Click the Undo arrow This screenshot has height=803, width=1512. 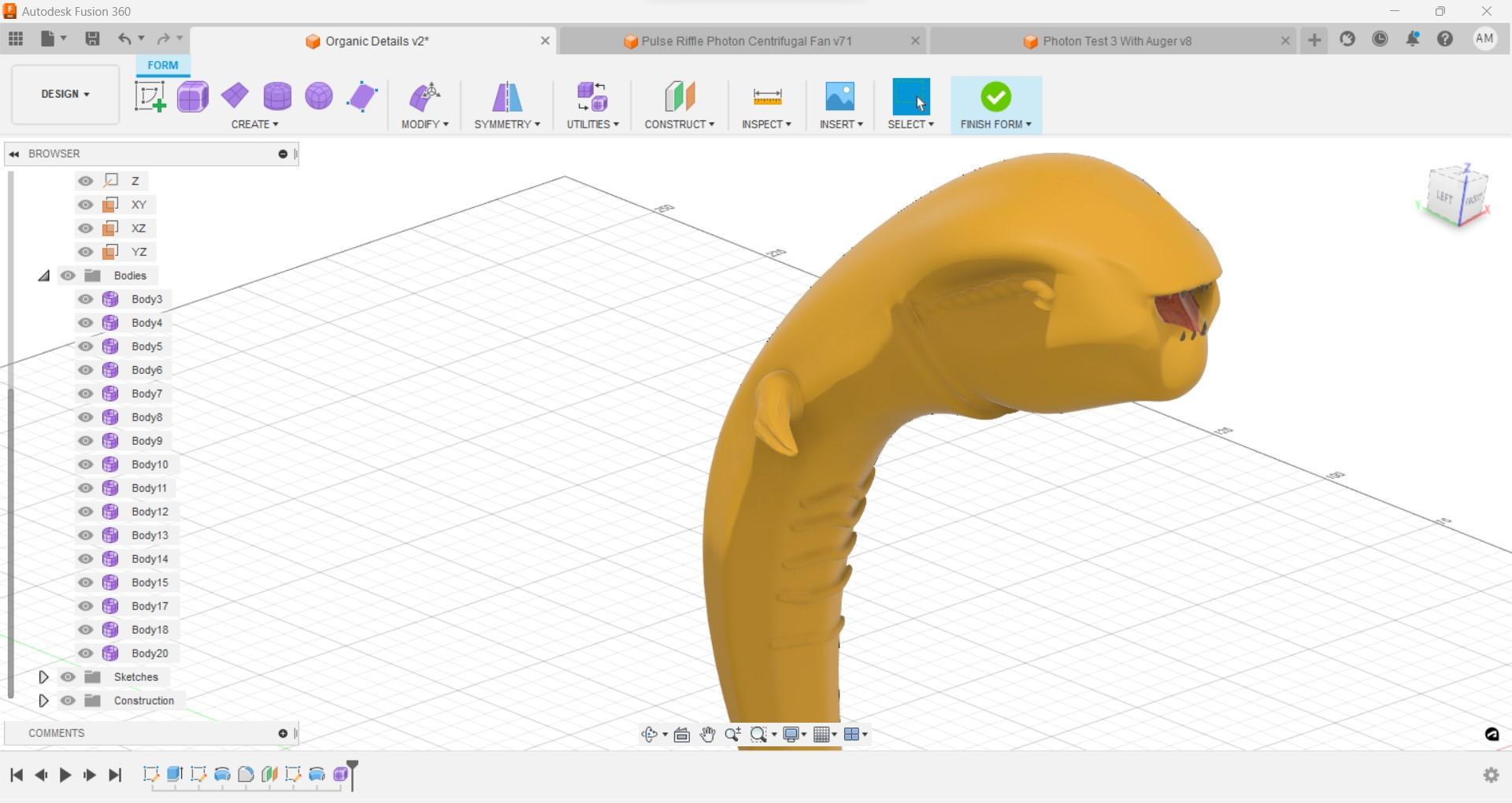click(124, 39)
